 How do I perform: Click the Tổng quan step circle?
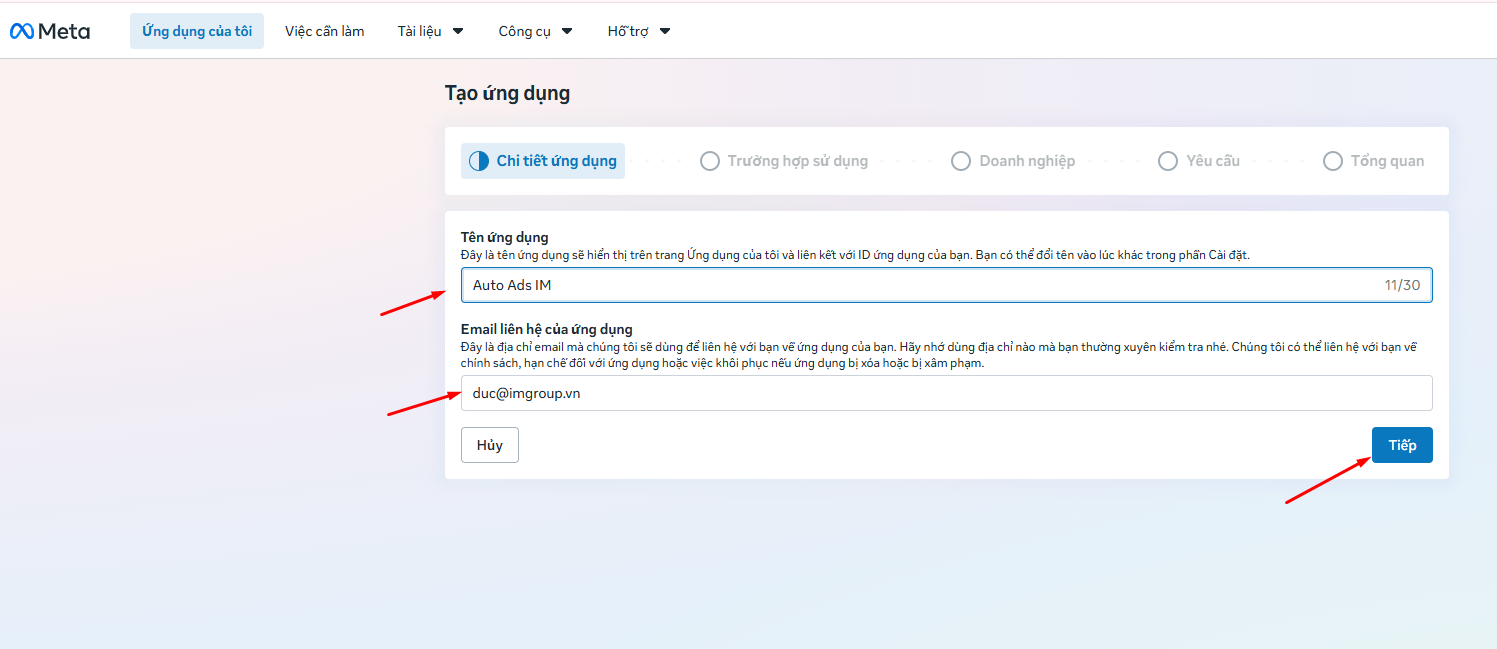[1333, 161]
